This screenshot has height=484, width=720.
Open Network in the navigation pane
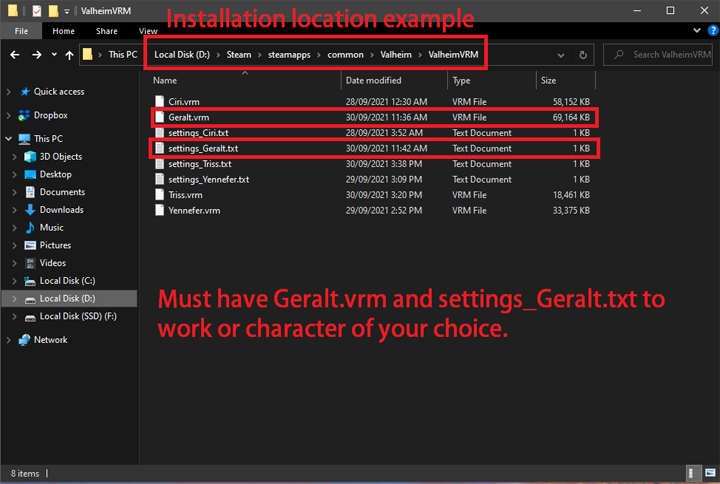point(51,340)
